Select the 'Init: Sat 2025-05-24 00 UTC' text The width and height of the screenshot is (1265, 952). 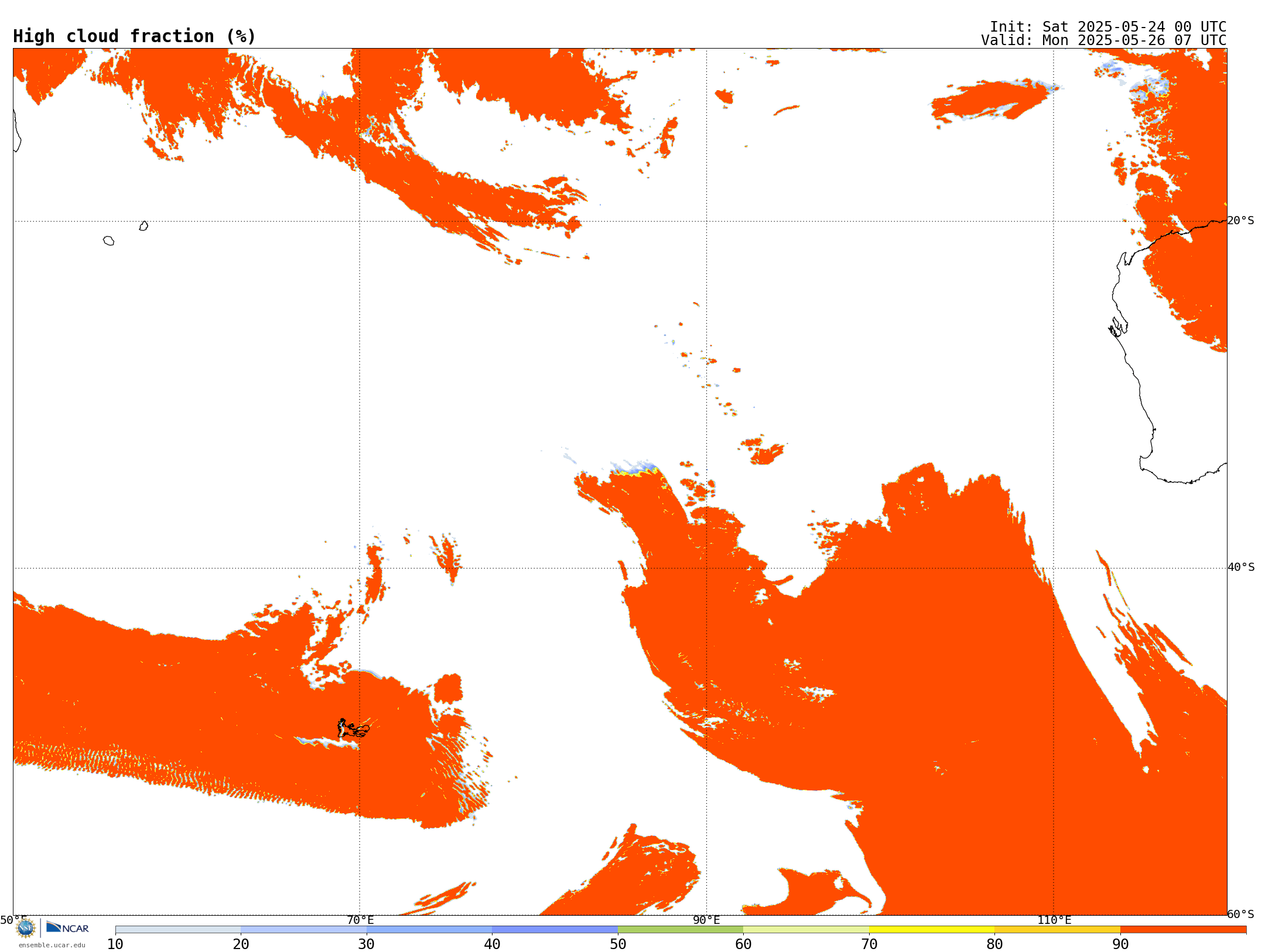(x=1108, y=27)
